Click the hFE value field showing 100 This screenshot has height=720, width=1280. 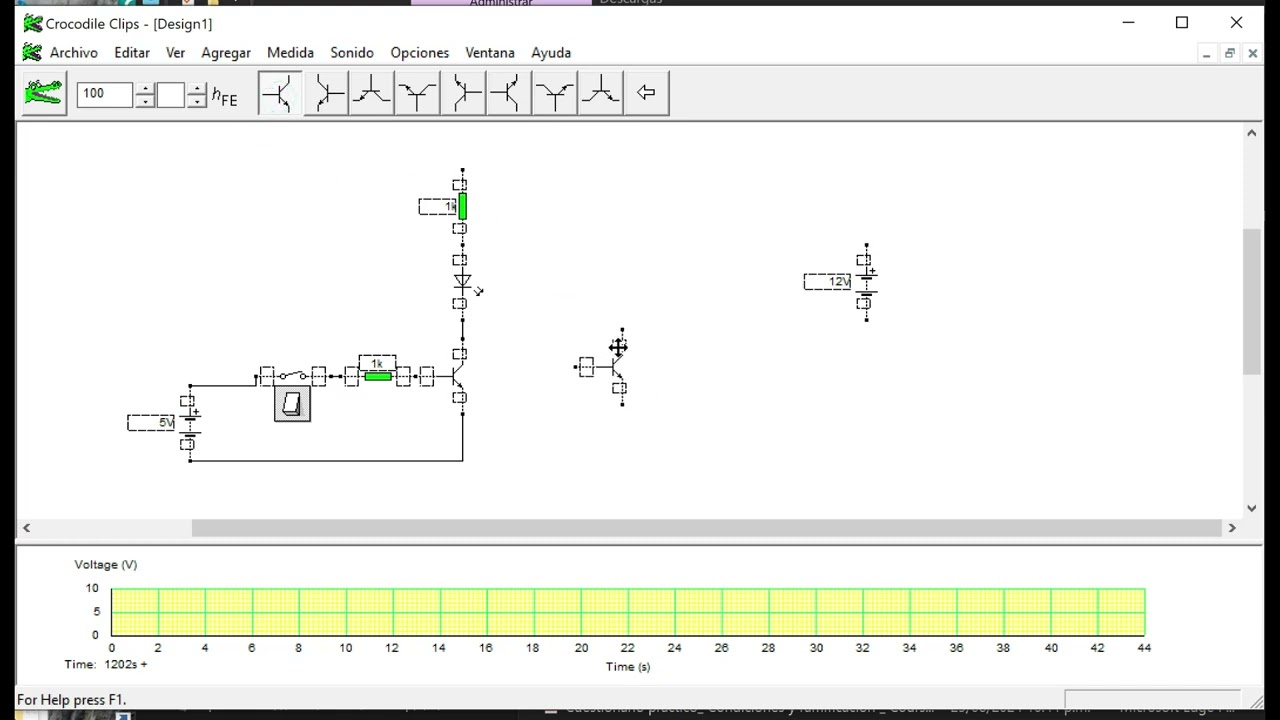pos(104,94)
